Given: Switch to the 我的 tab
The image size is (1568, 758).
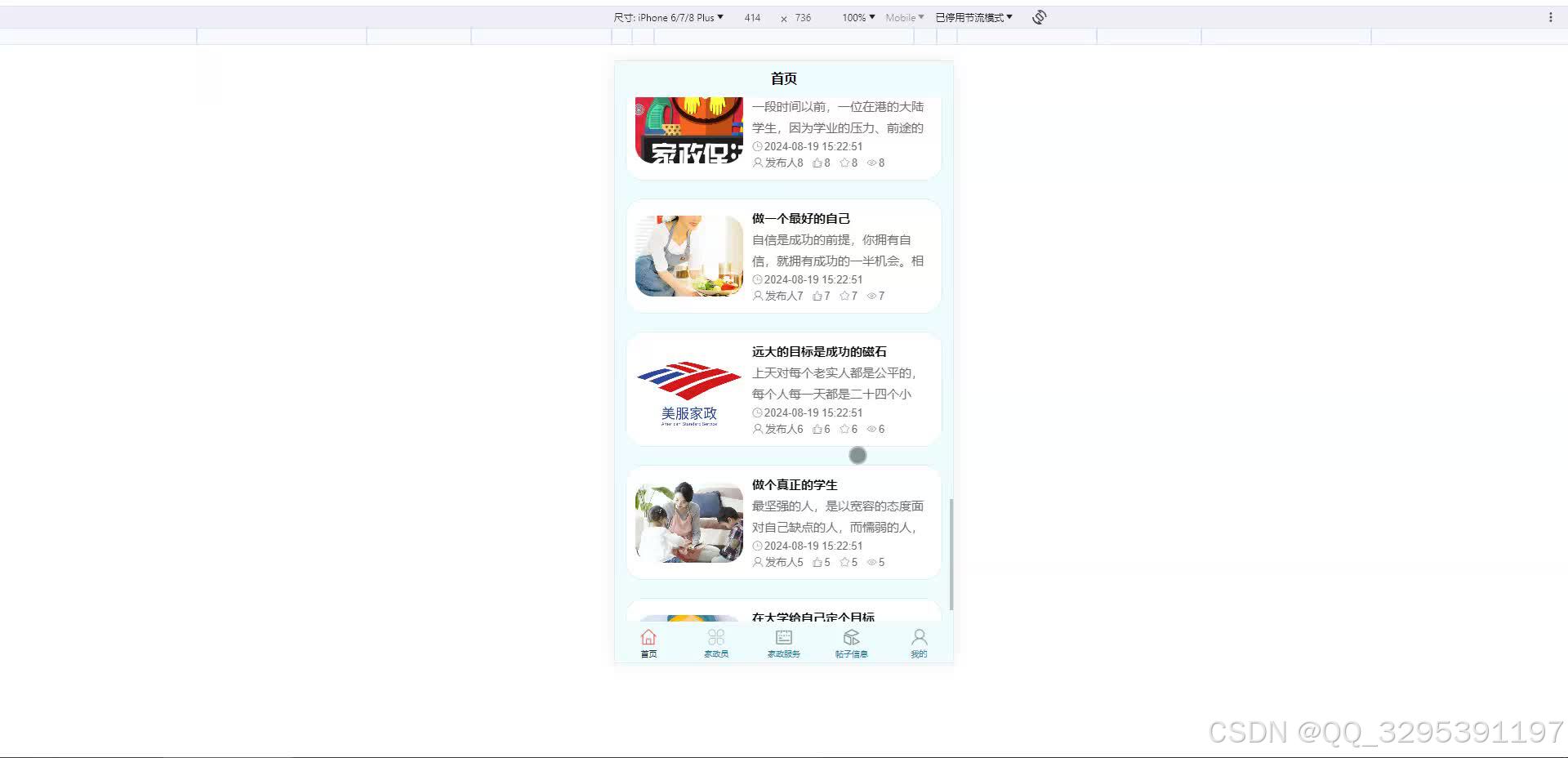Looking at the screenshot, I should [919, 642].
